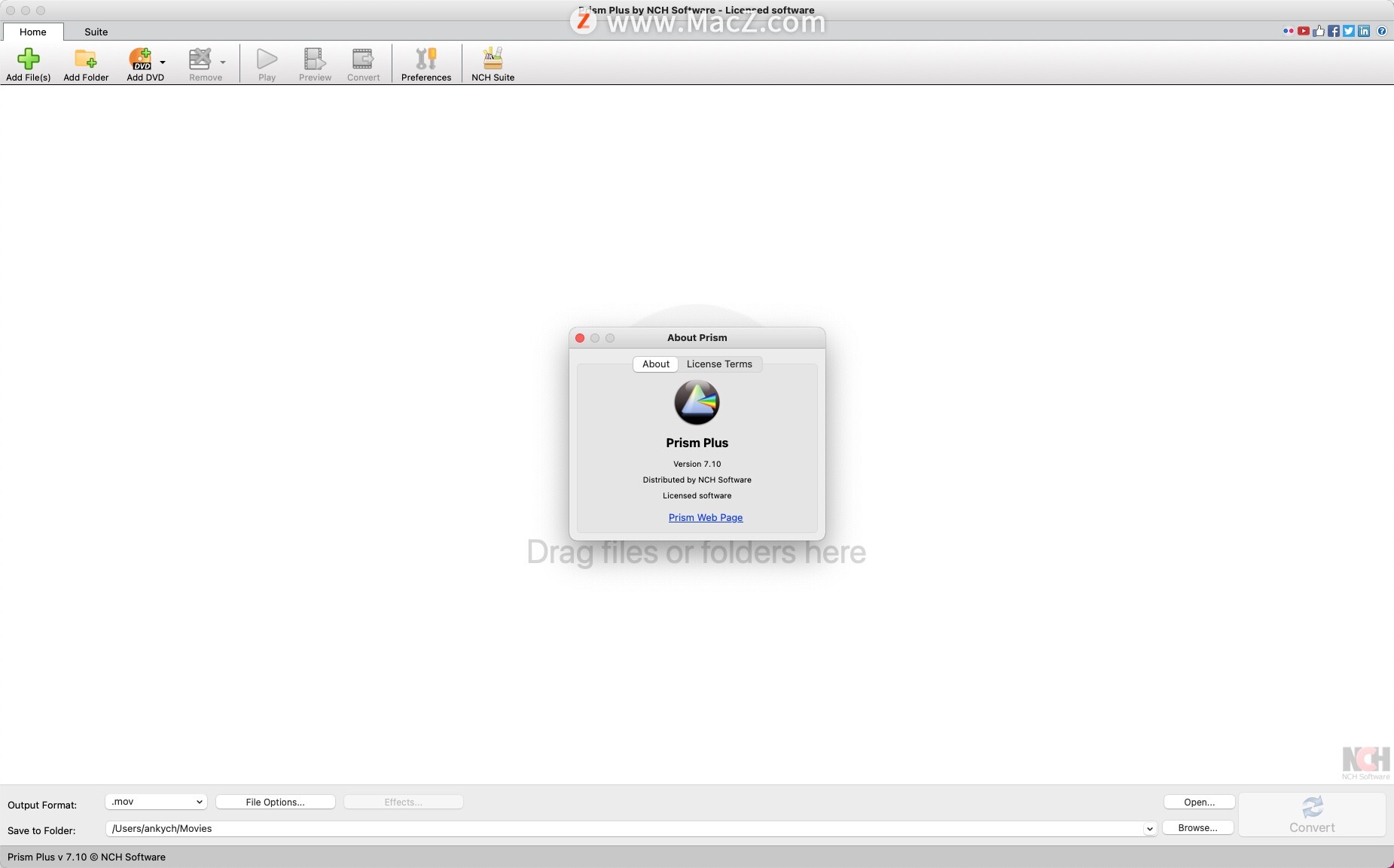Screen dimensions: 1394x868
Task: Click the LinkedIn share icon
Action: click(x=1364, y=31)
